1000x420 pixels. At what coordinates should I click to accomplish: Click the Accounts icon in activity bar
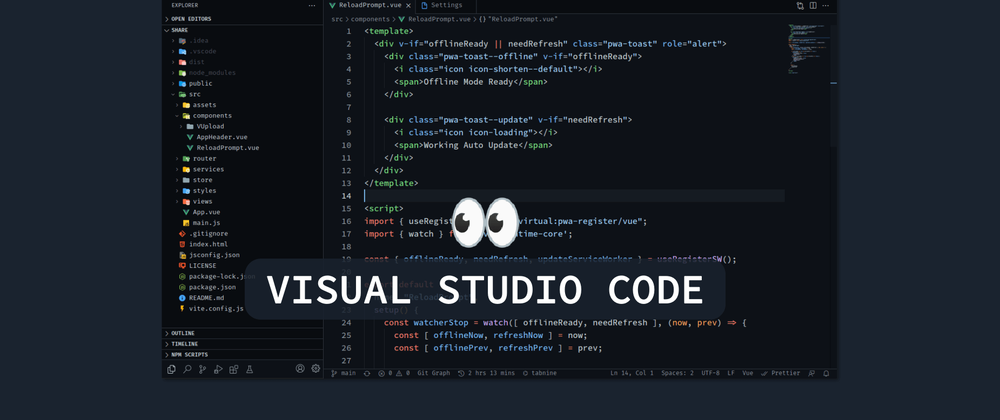[x=300, y=369]
